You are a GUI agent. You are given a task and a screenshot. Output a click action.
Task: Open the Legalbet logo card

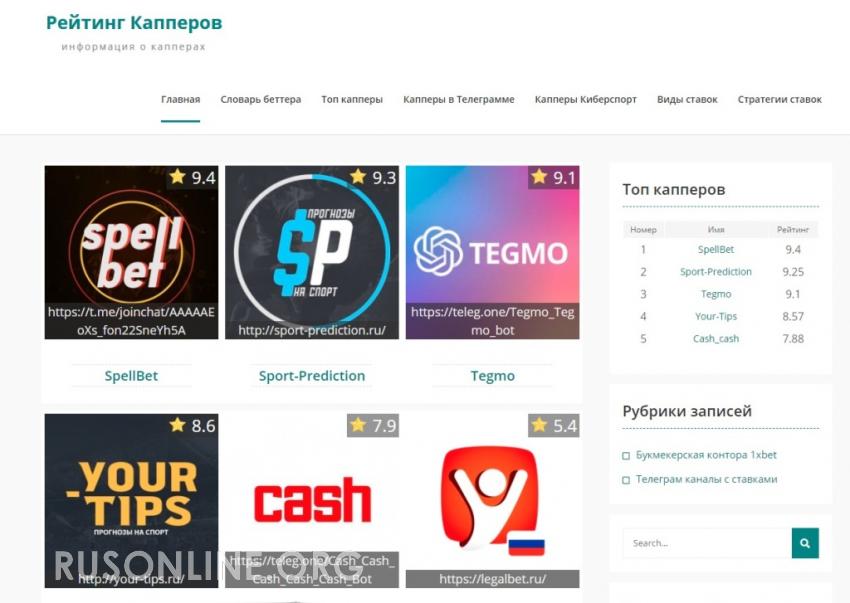[x=492, y=501]
